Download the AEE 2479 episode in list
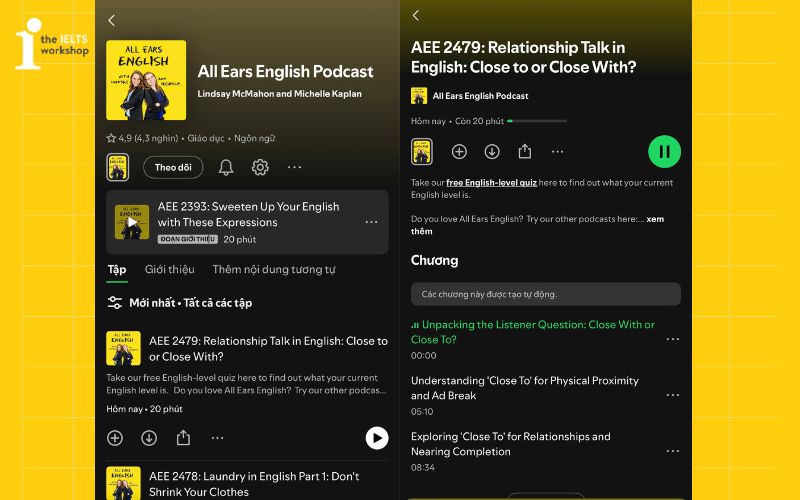The height and width of the screenshot is (500, 800). pyautogui.click(x=149, y=438)
